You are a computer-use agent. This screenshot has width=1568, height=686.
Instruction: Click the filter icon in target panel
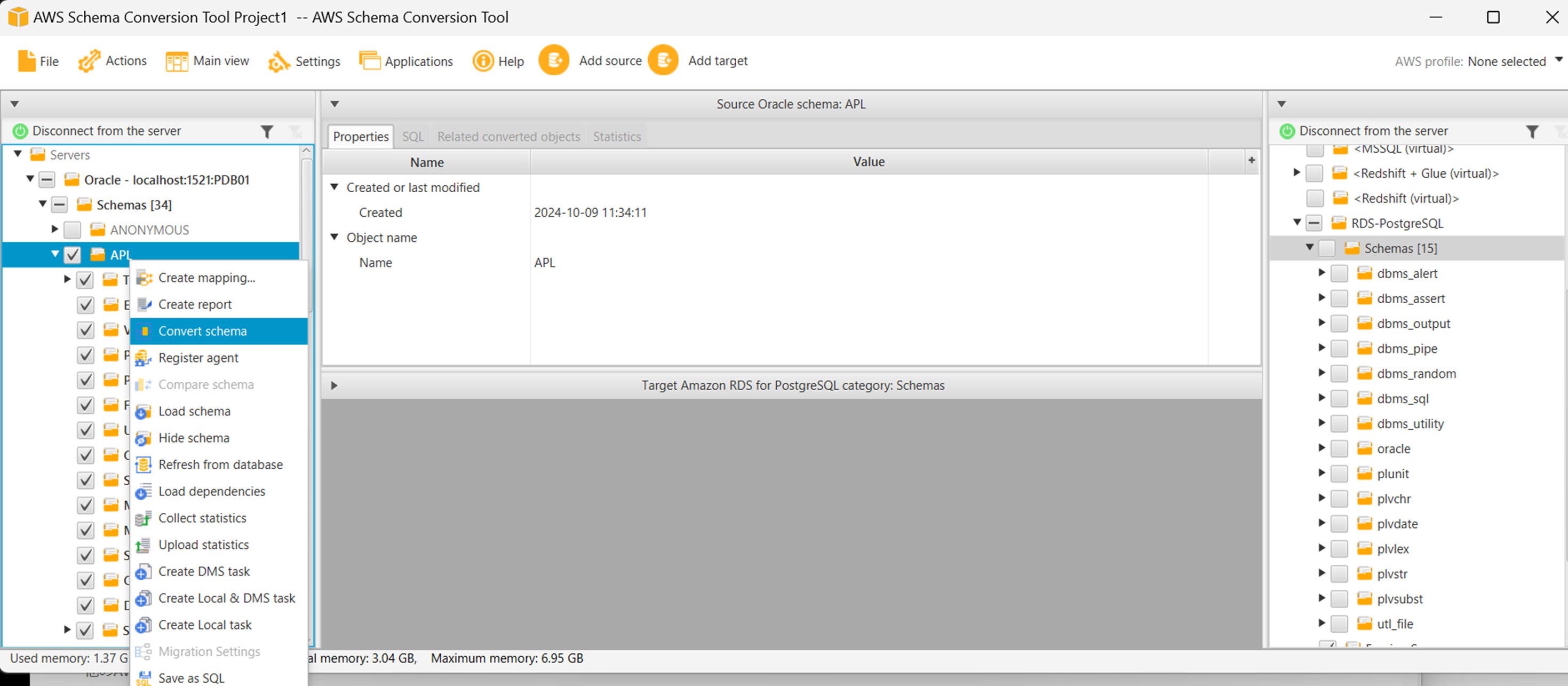coord(1532,131)
